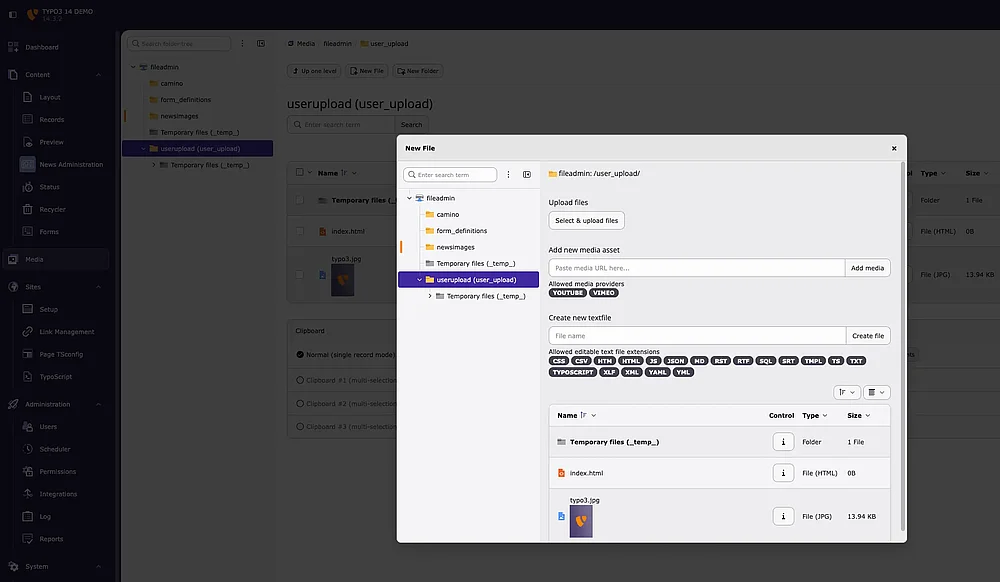1000x582 pixels.
Task: Open Size column dropdown in dialog list
Action: pos(858,416)
